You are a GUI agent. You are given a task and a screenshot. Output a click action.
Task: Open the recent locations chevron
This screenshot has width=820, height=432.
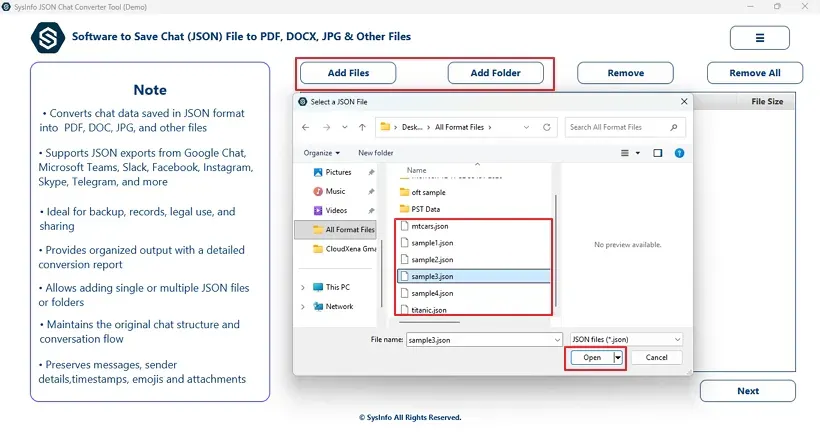click(x=345, y=127)
